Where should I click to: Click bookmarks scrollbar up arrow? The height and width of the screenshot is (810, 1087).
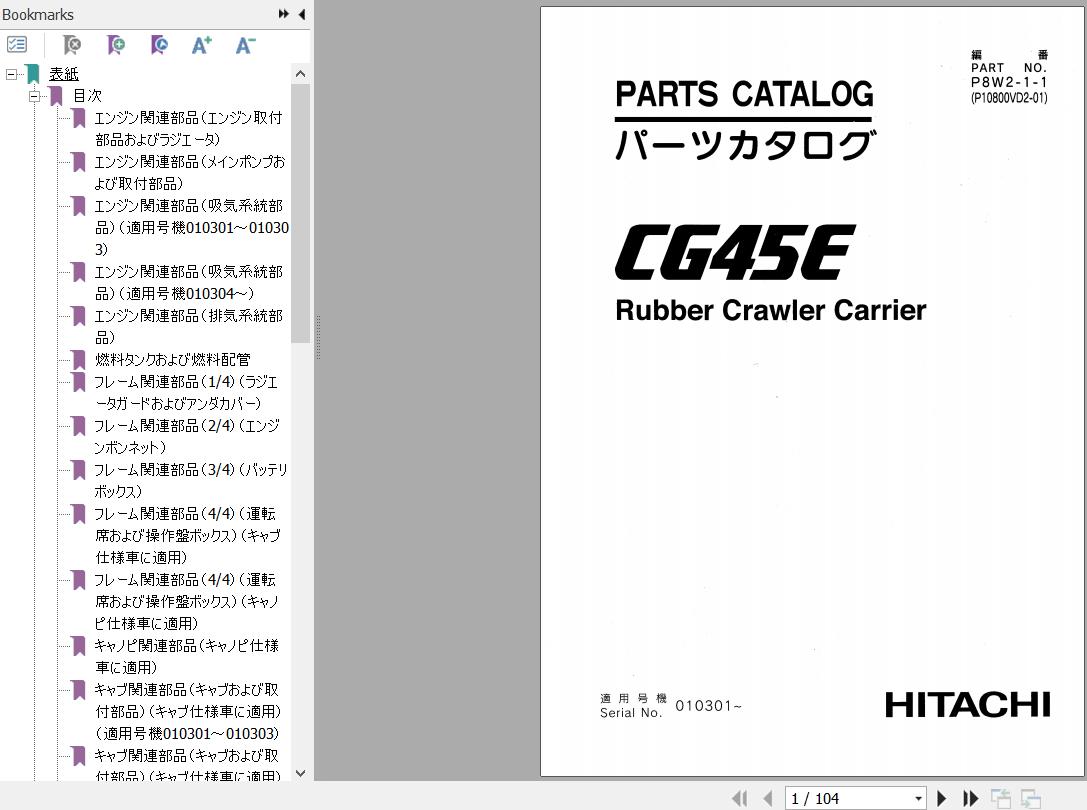pos(300,74)
